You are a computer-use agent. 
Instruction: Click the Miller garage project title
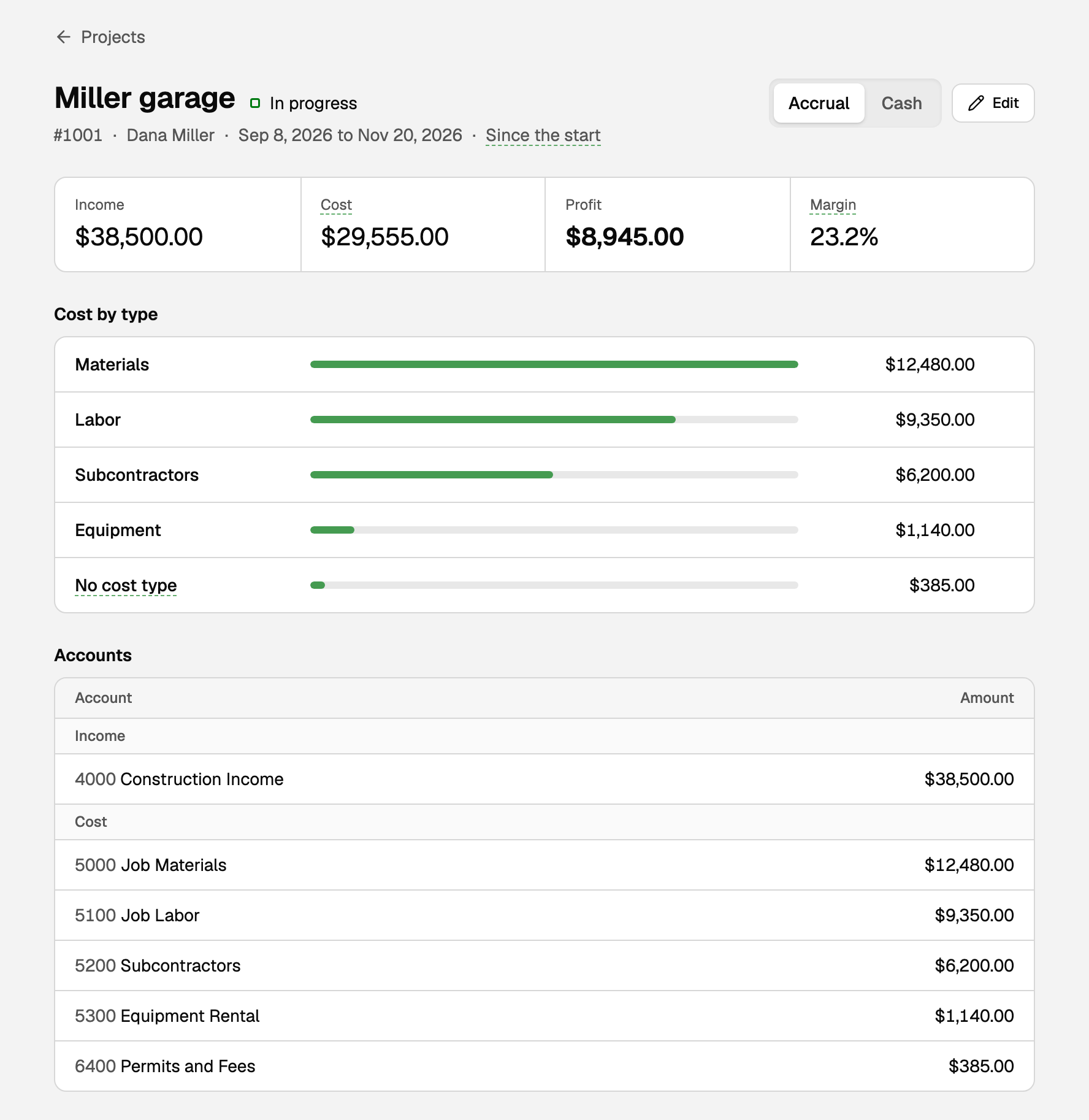(145, 98)
